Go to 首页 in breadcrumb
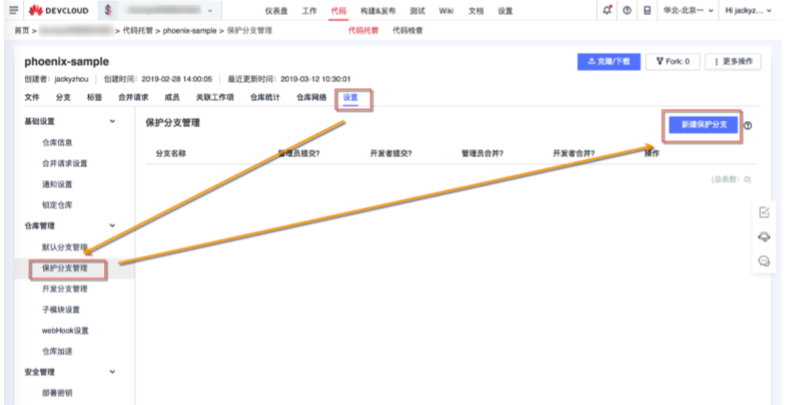The height and width of the screenshot is (405, 802). tap(22, 31)
